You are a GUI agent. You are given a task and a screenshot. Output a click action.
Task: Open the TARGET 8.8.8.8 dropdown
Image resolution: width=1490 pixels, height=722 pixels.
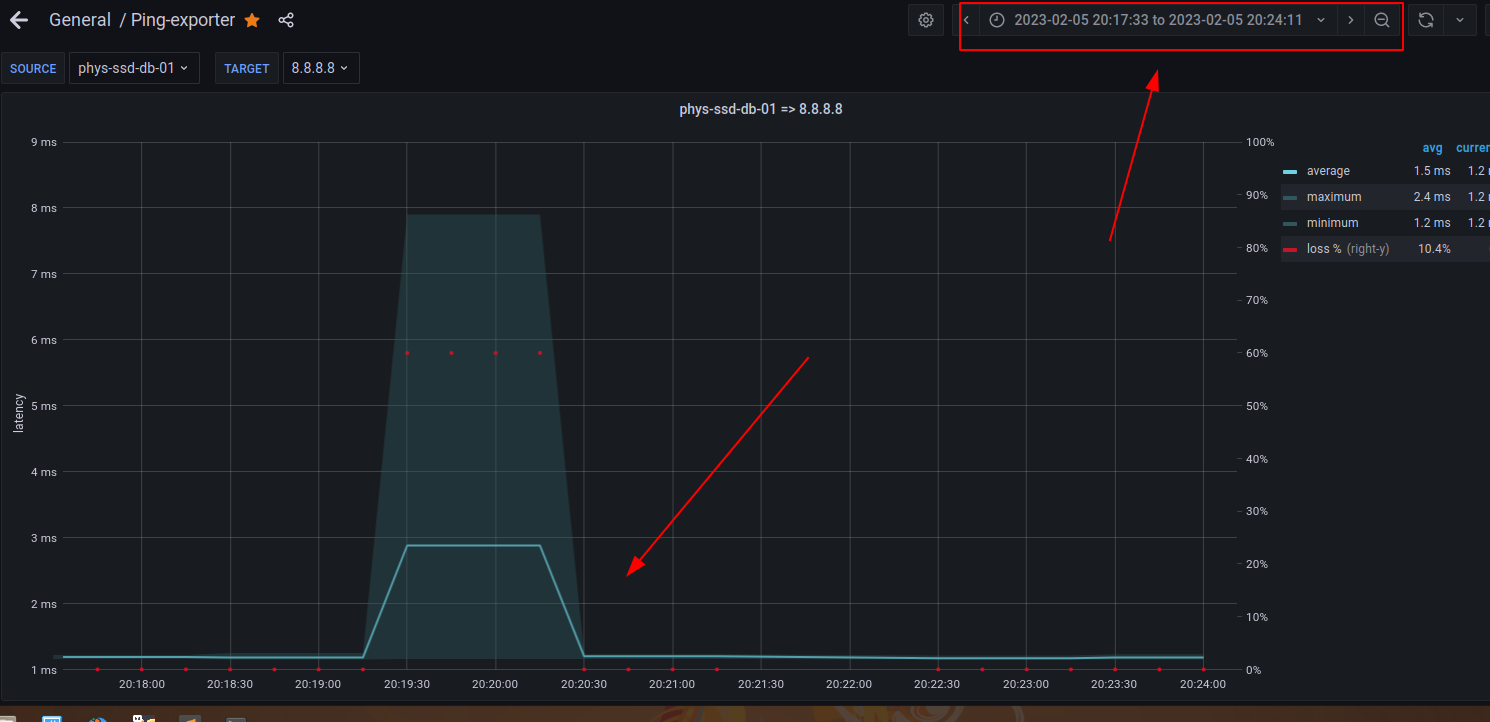click(321, 68)
